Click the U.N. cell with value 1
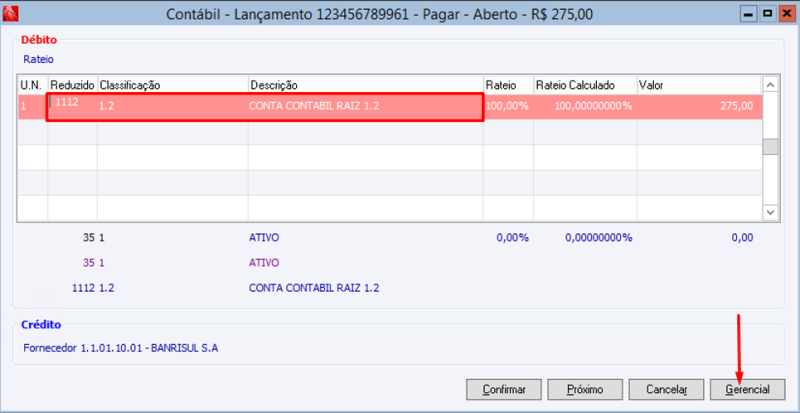This screenshot has height=413, width=800. (x=33, y=107)
